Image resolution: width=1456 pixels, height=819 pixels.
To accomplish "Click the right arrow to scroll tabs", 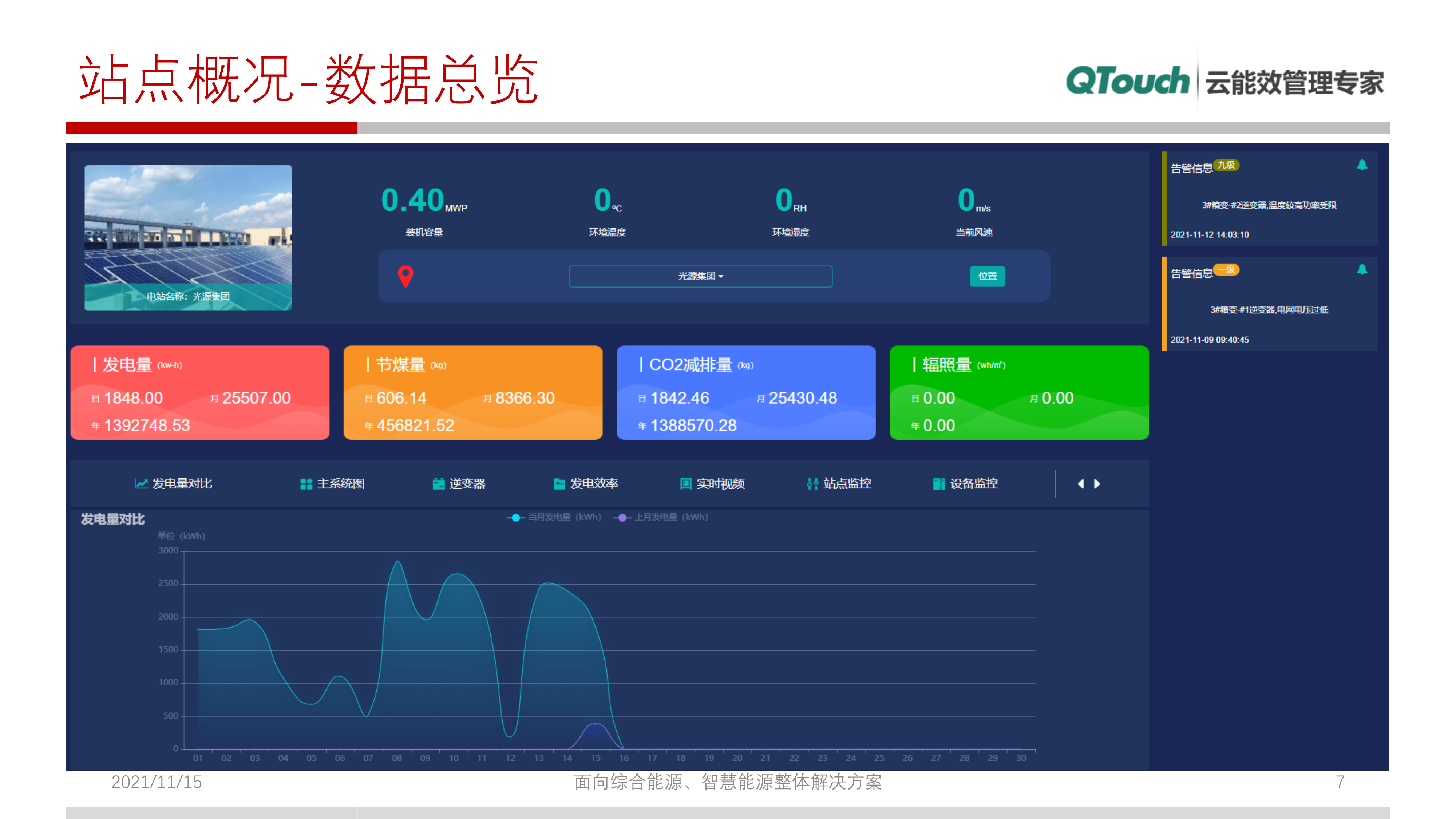I will 1096,484.
